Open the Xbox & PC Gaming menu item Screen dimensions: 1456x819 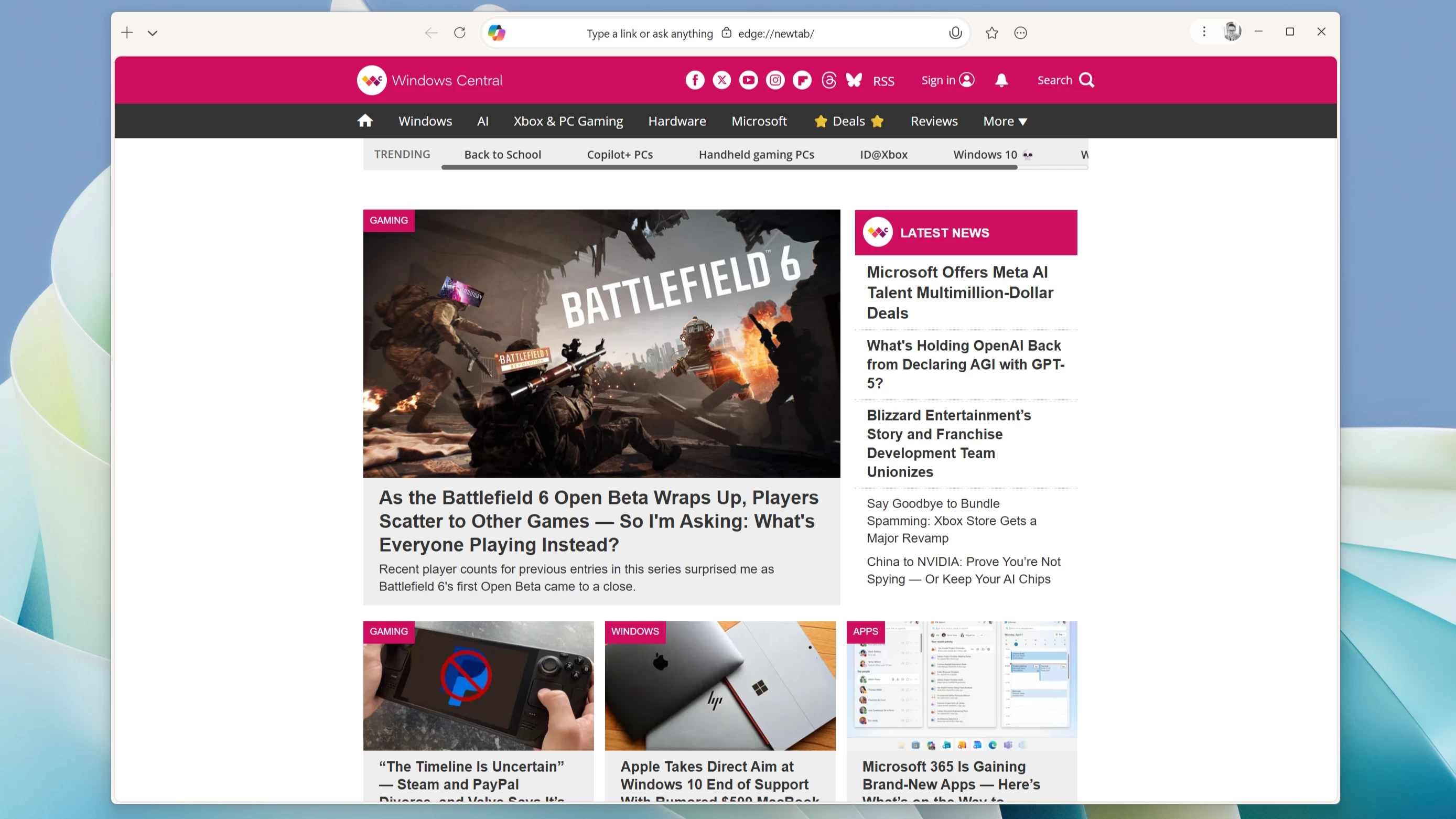coord(568,121)
